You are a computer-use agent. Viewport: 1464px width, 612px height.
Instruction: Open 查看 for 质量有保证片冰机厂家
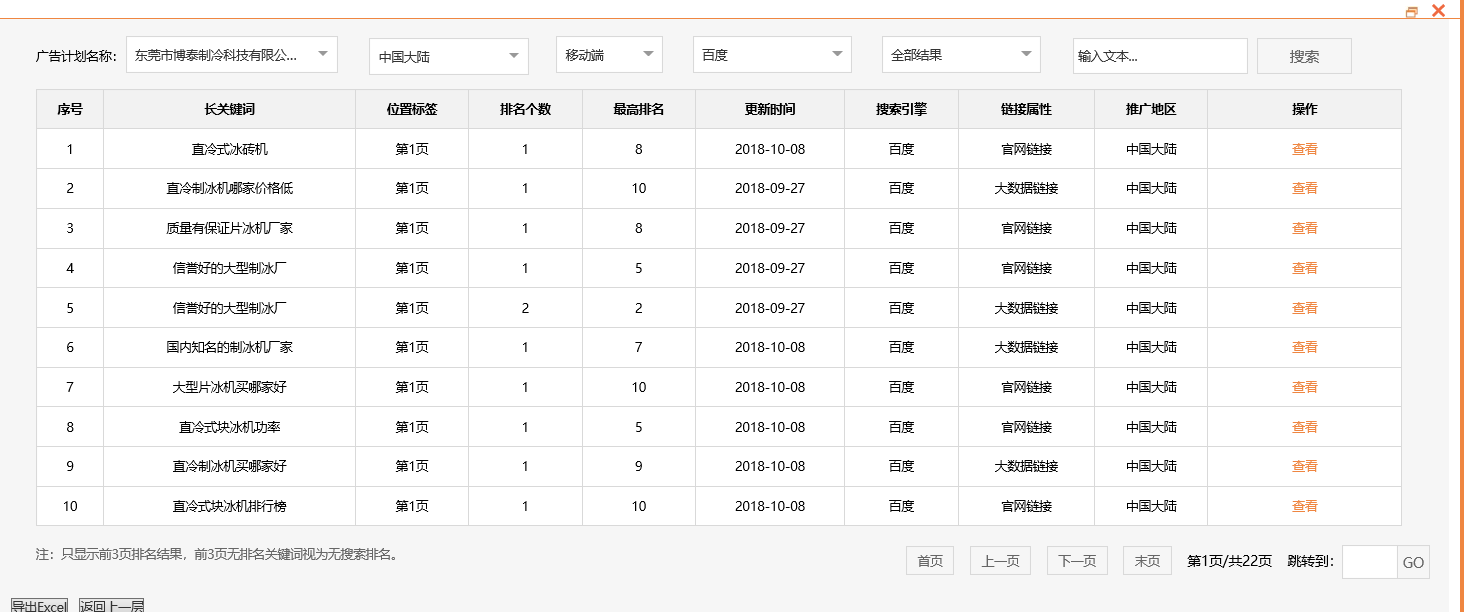click(x=1305, y=227)
